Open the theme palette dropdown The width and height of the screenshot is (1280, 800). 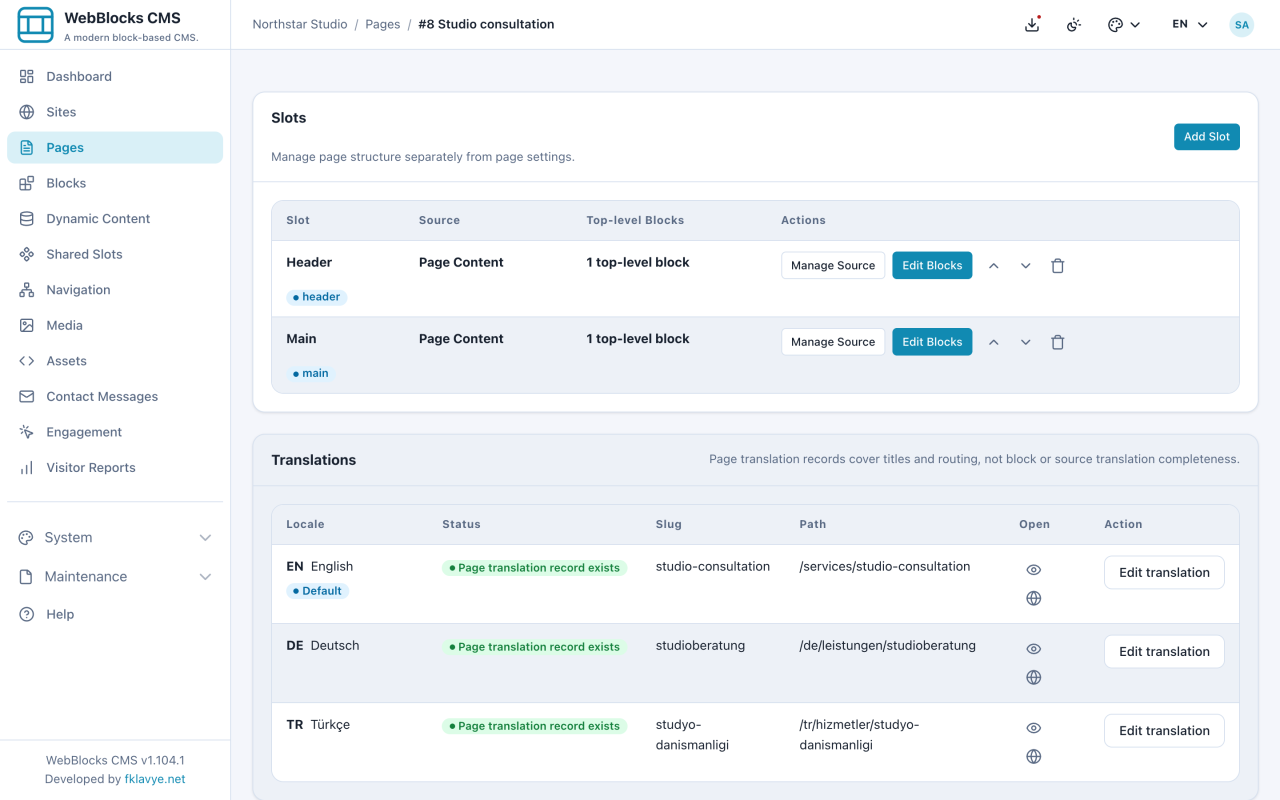pyautogui.click(x=1124, y=25)
